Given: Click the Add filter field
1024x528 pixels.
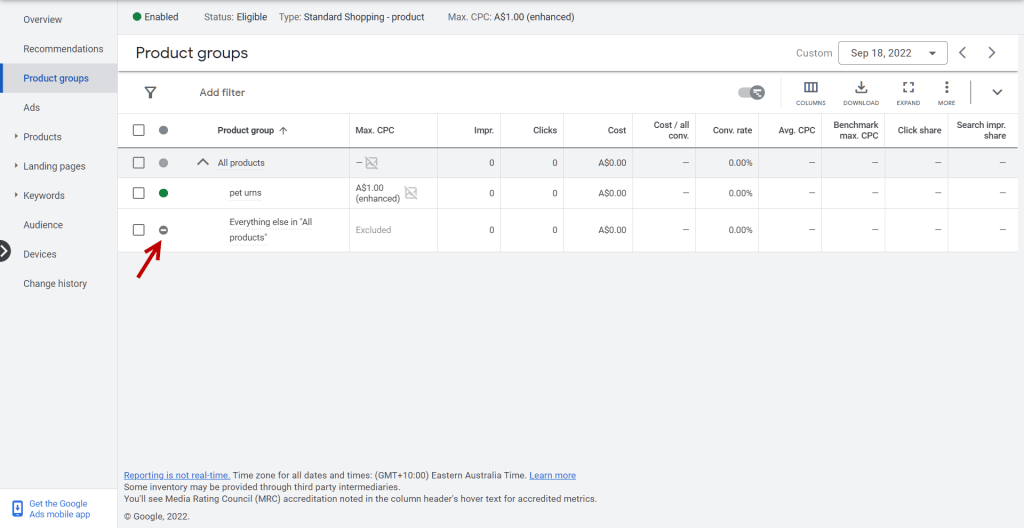Looking at the screenshot, I should [x=222, y=93].
